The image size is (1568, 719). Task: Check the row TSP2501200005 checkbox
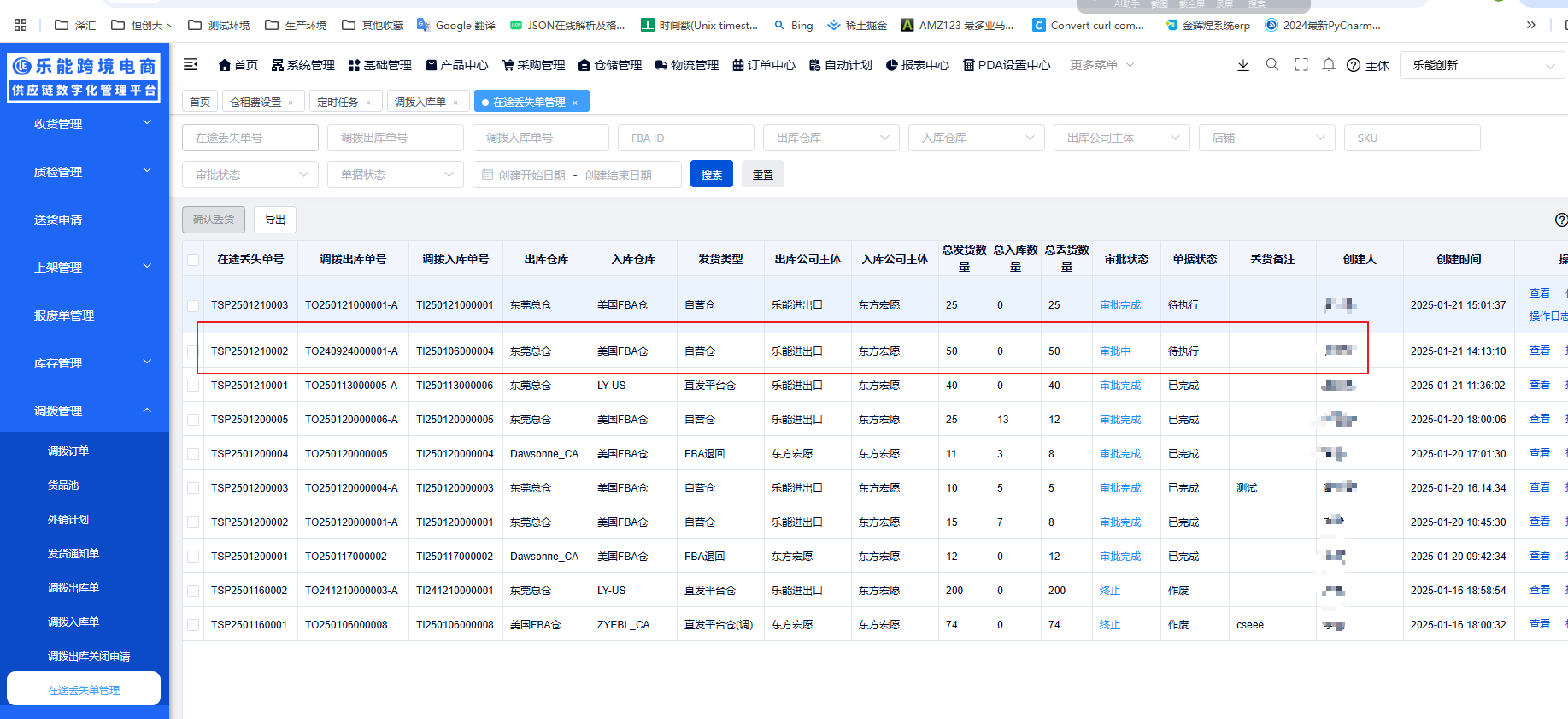193,420
